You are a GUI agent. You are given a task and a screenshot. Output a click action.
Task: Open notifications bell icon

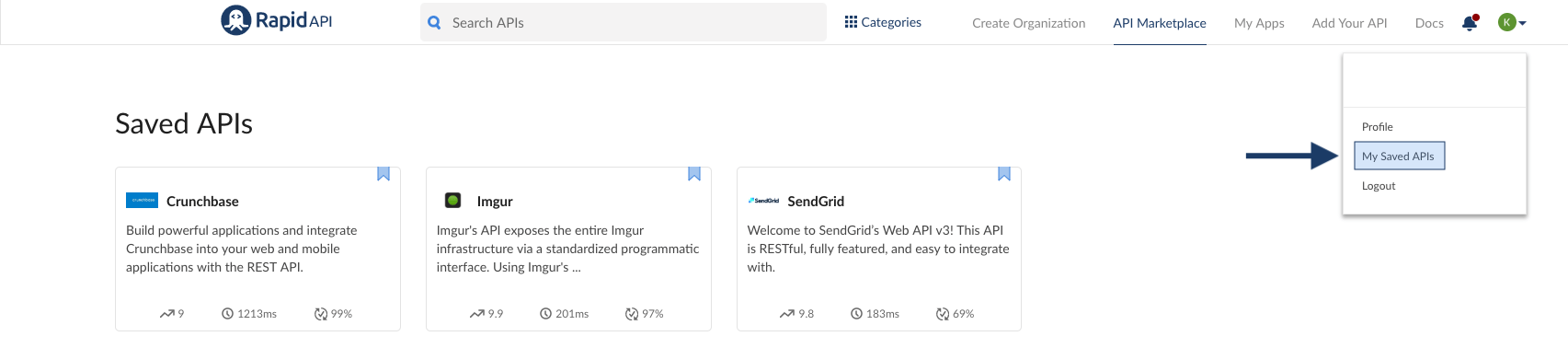(1470, 23)
